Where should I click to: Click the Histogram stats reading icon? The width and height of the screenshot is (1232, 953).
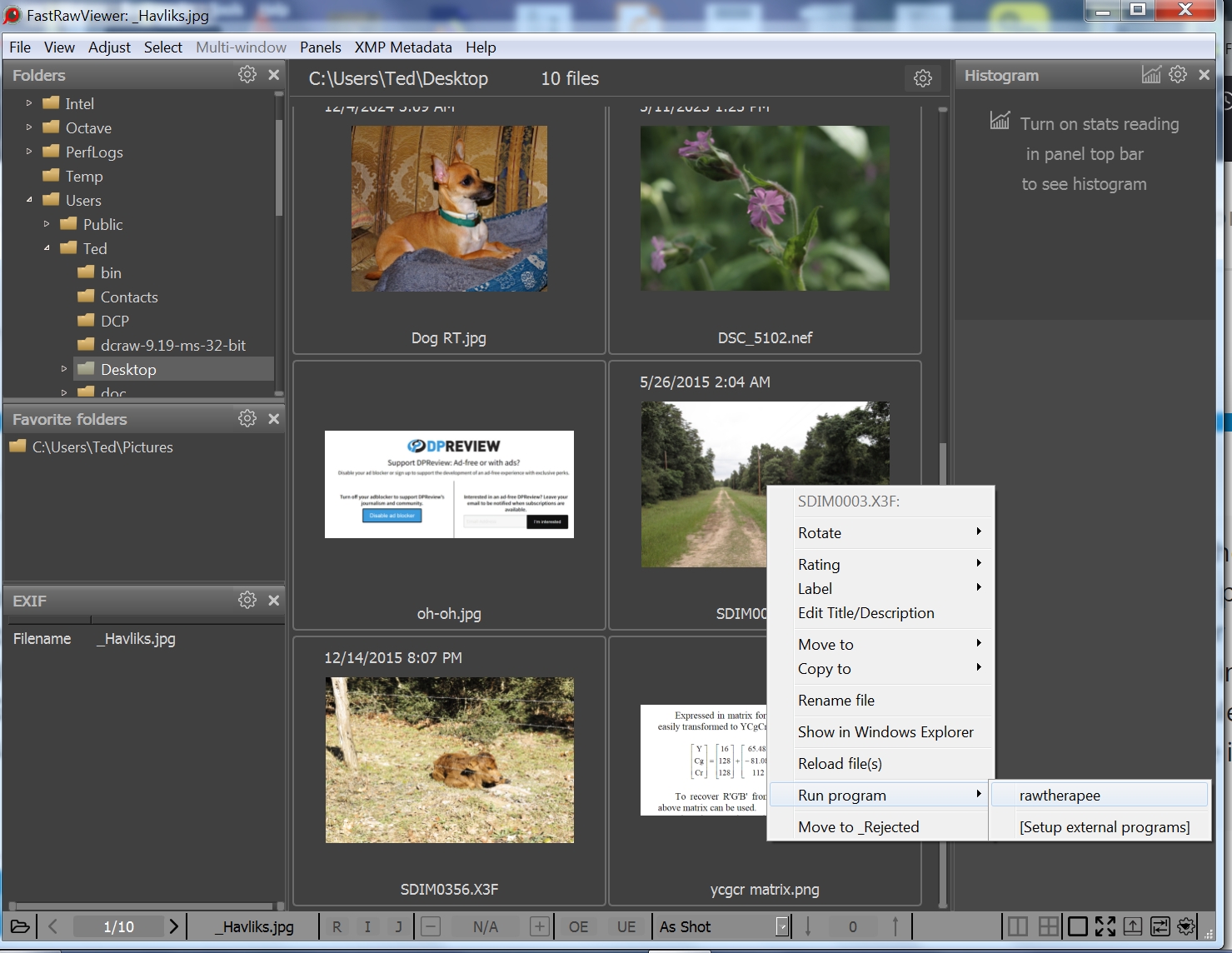pyautogui.click(x=1150, y=75)
